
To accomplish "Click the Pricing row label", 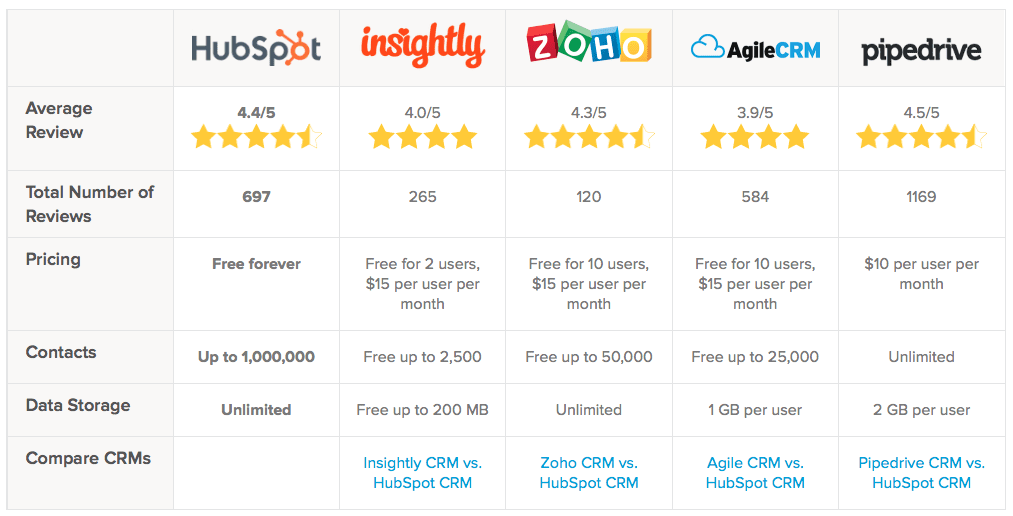I will [x=53, y=260].
